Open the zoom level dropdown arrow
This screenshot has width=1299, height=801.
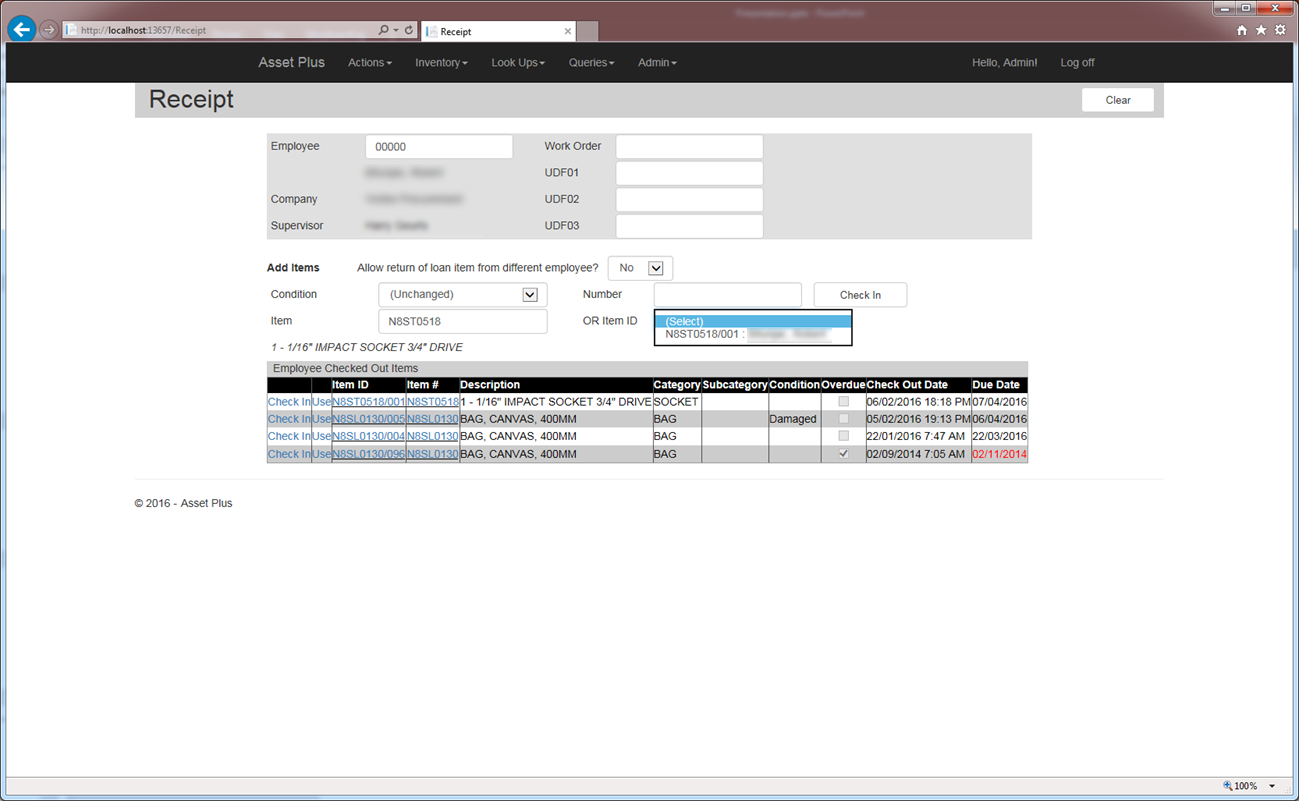coord(1272,786)
